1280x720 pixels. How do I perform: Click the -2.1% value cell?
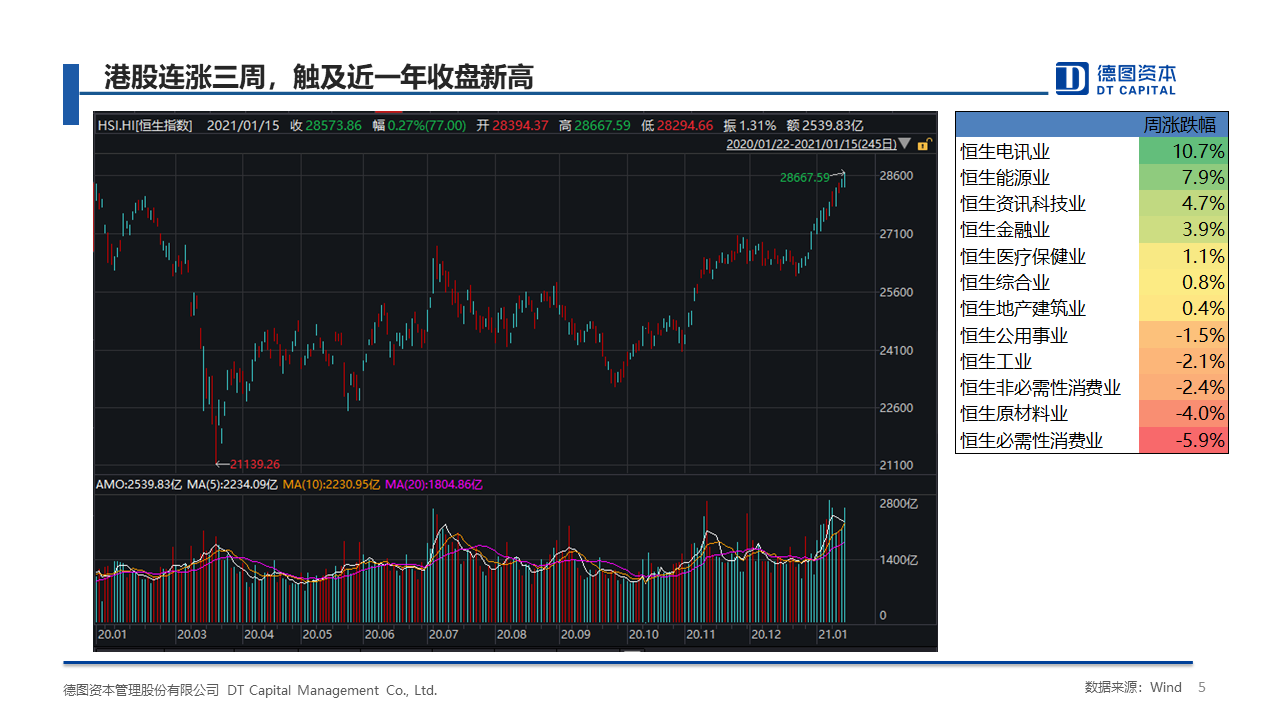tap(1184, 361)
